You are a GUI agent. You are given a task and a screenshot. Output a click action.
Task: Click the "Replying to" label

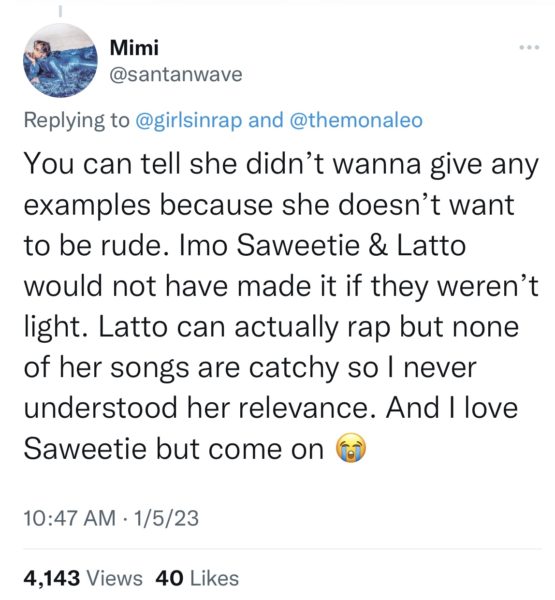coord(77,120)
